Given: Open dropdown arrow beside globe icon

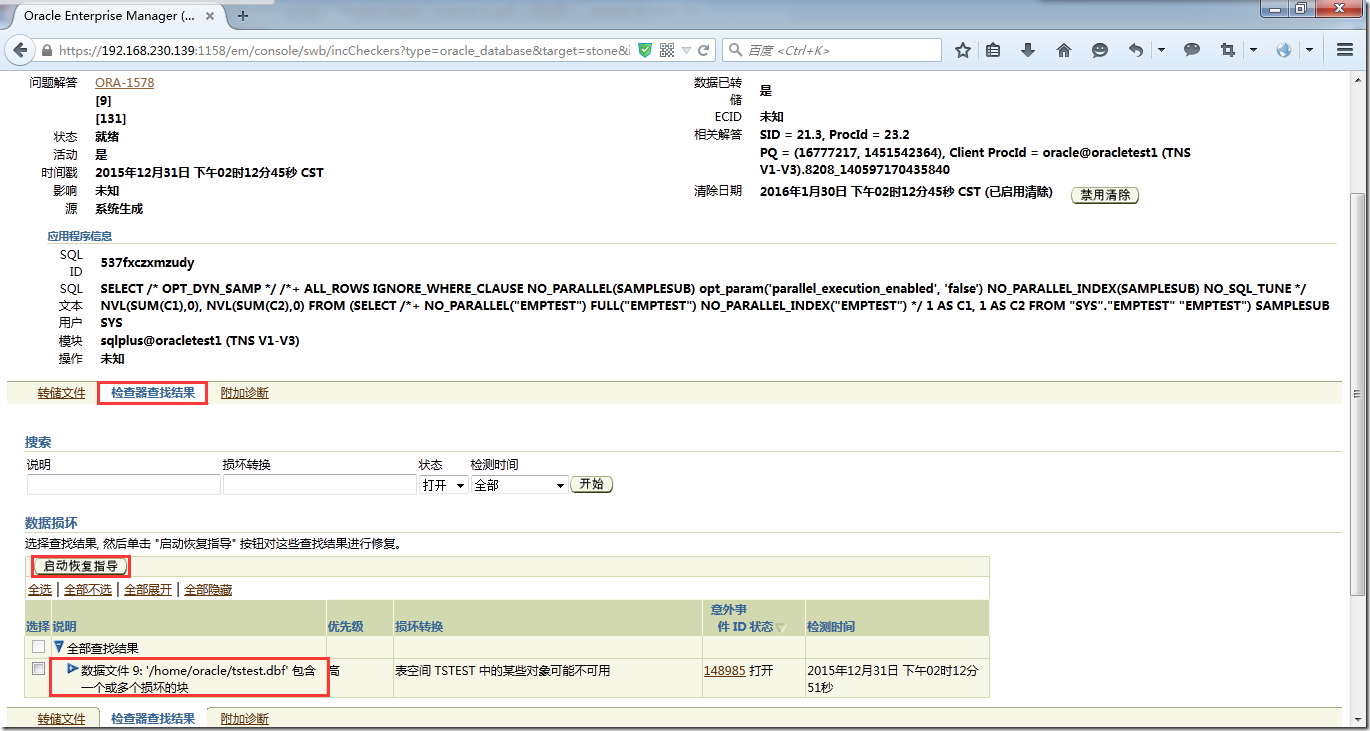Looking at the screenshot, I should point(1308,50).
